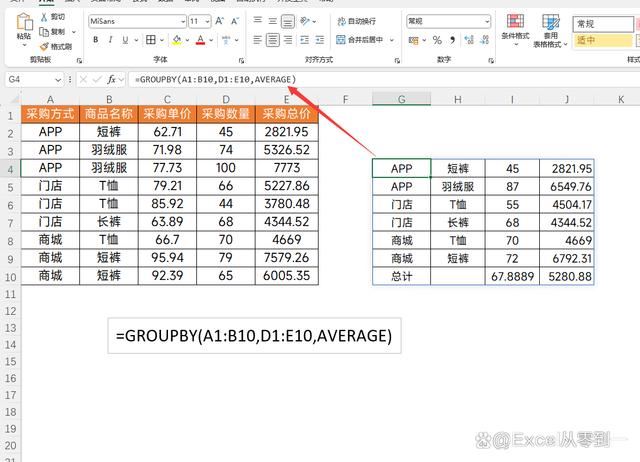
Task: Click the formula bar showing GROUPBY formula
Action: [384, 79]
